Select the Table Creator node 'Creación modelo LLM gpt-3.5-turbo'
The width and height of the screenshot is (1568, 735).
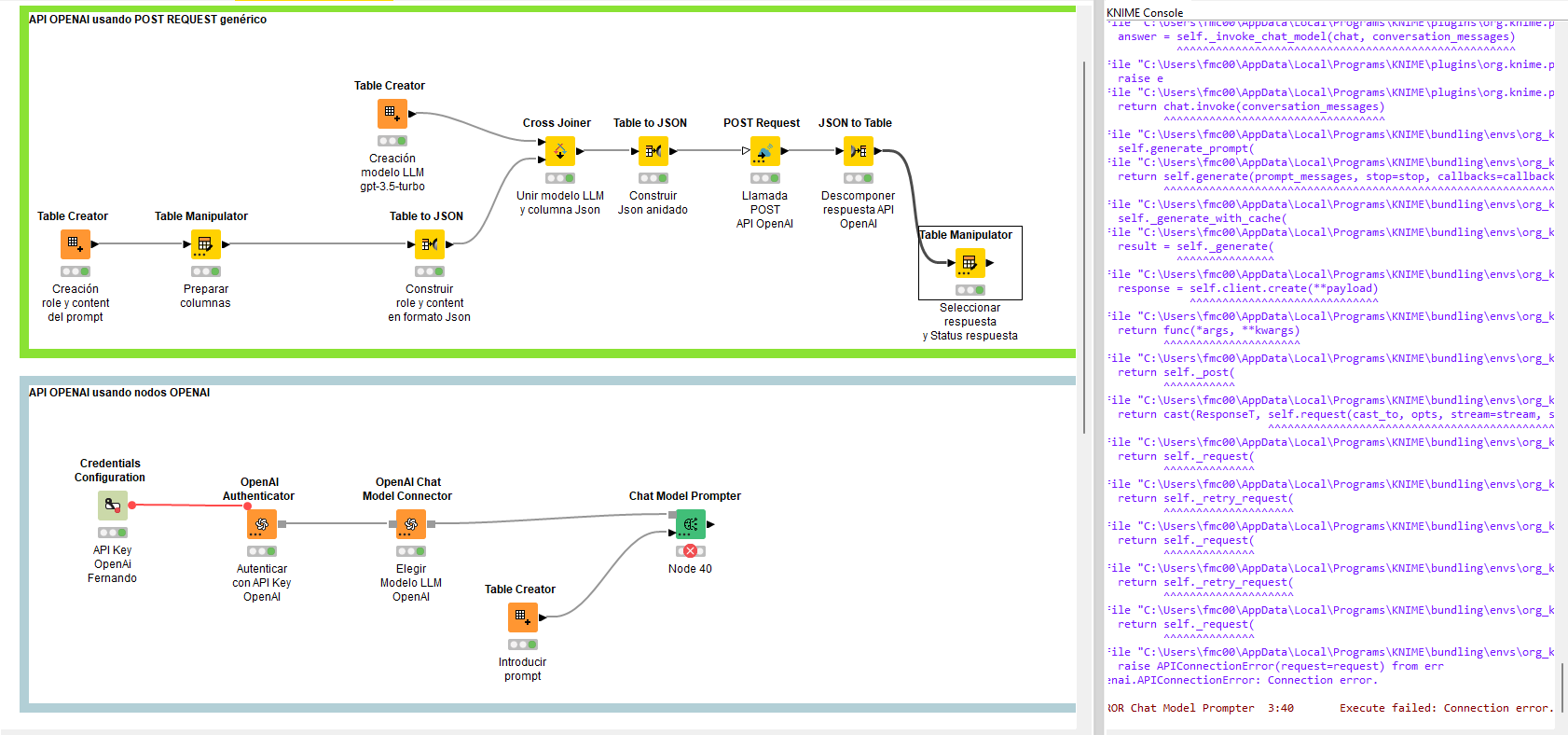392,114
